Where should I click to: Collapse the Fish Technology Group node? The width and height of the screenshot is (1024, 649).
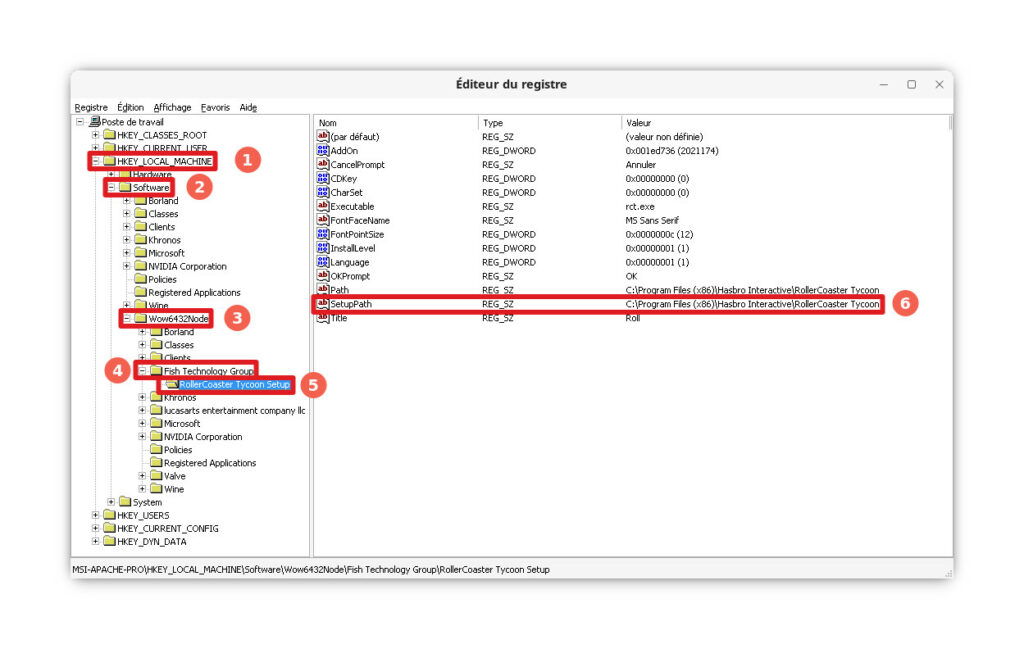pos(143,371)
